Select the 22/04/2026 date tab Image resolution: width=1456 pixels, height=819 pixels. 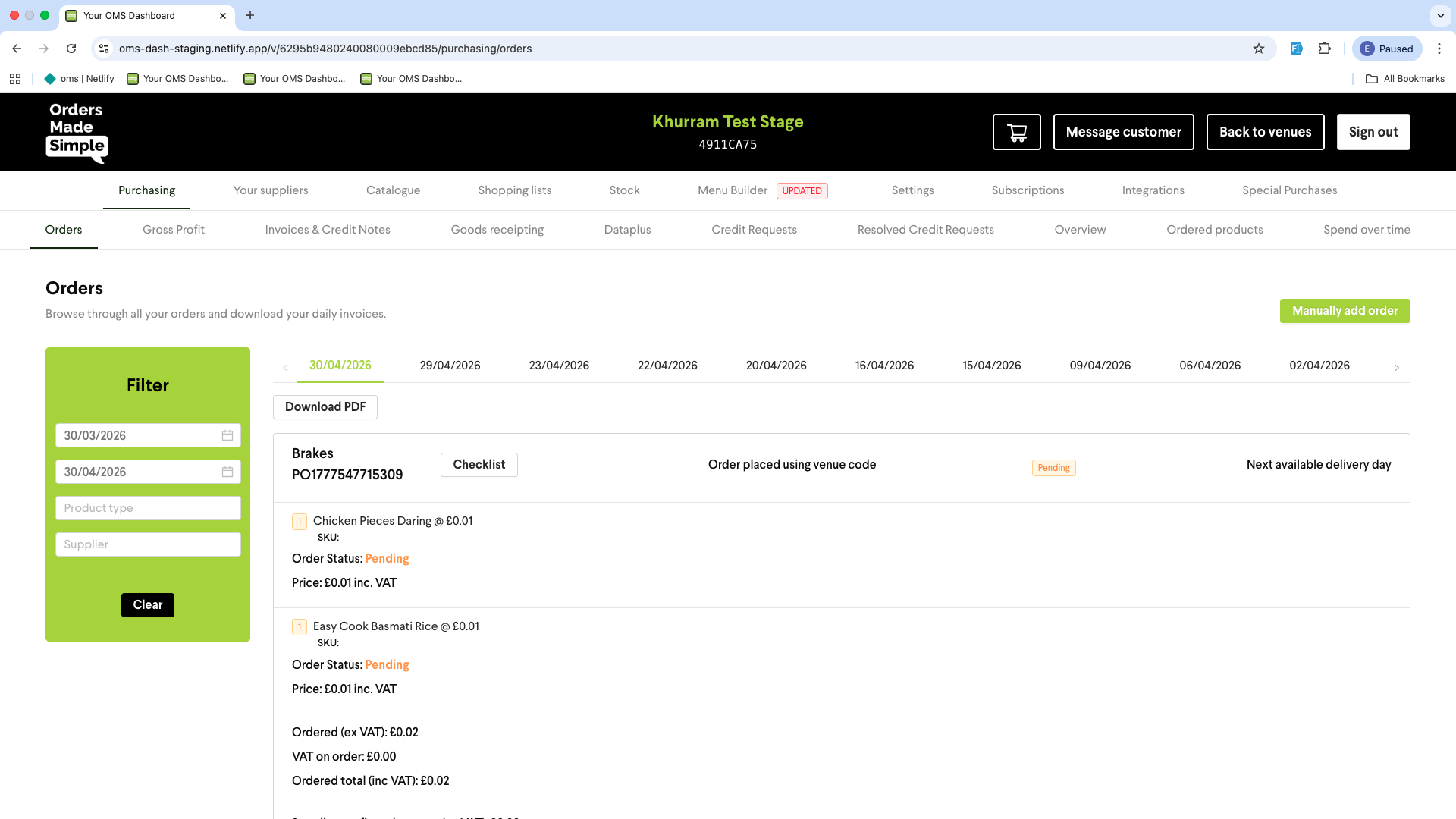click(667, 366)
